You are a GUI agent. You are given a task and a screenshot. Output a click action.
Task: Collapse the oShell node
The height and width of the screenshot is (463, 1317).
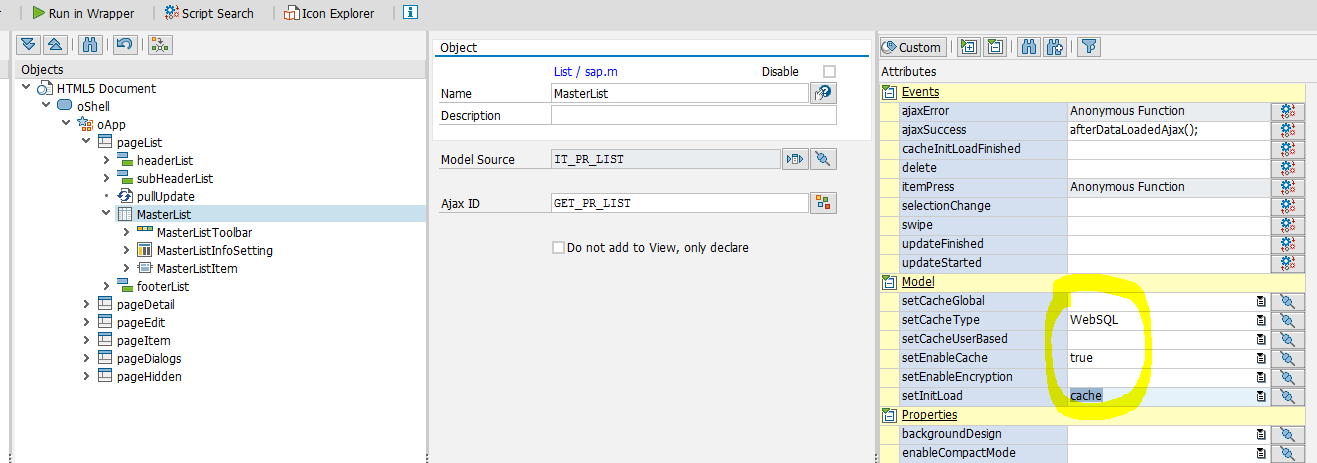coord(46,106)
